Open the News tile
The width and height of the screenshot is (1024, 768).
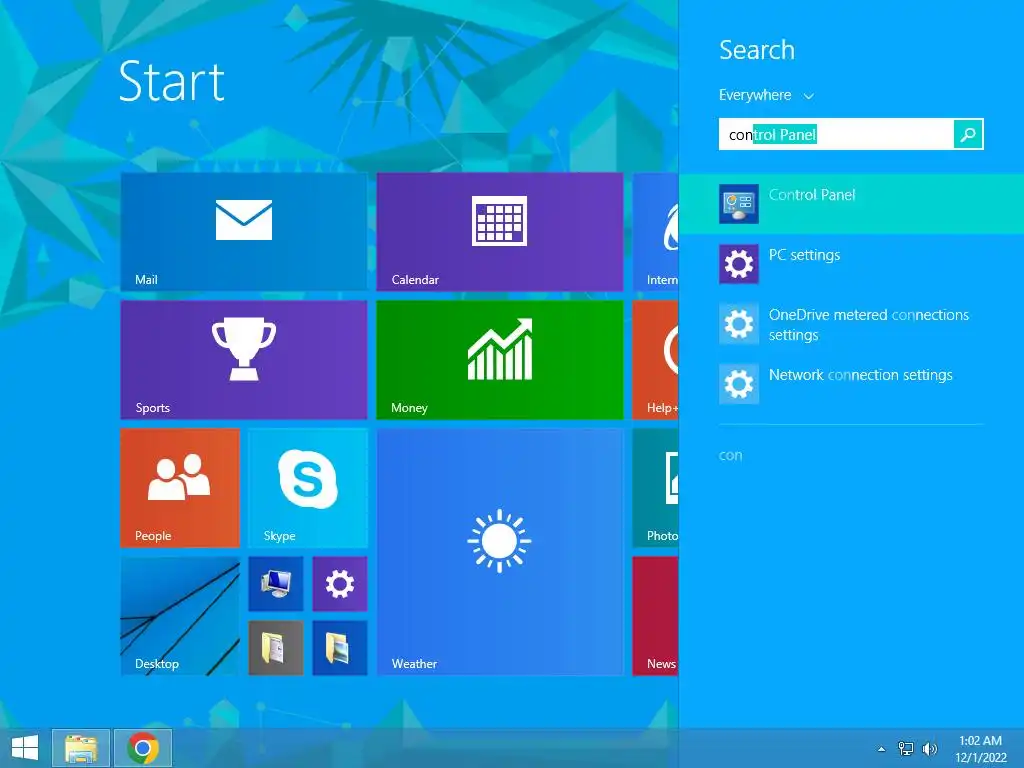pos(656,615)
